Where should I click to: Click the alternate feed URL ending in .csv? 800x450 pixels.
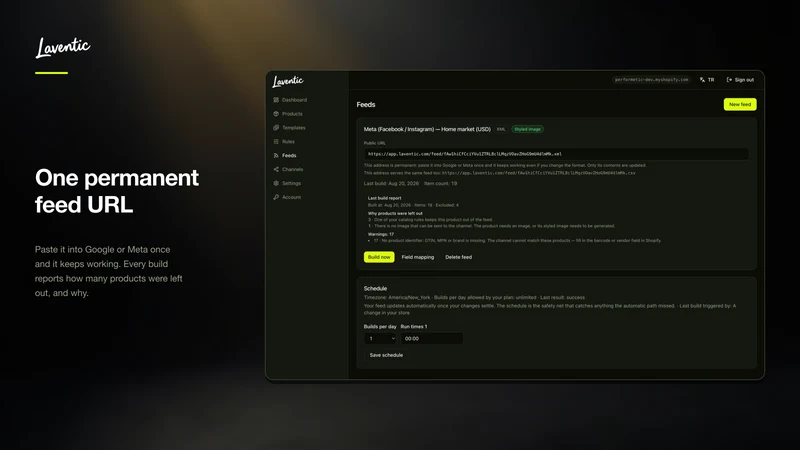(x=539, y=173)
